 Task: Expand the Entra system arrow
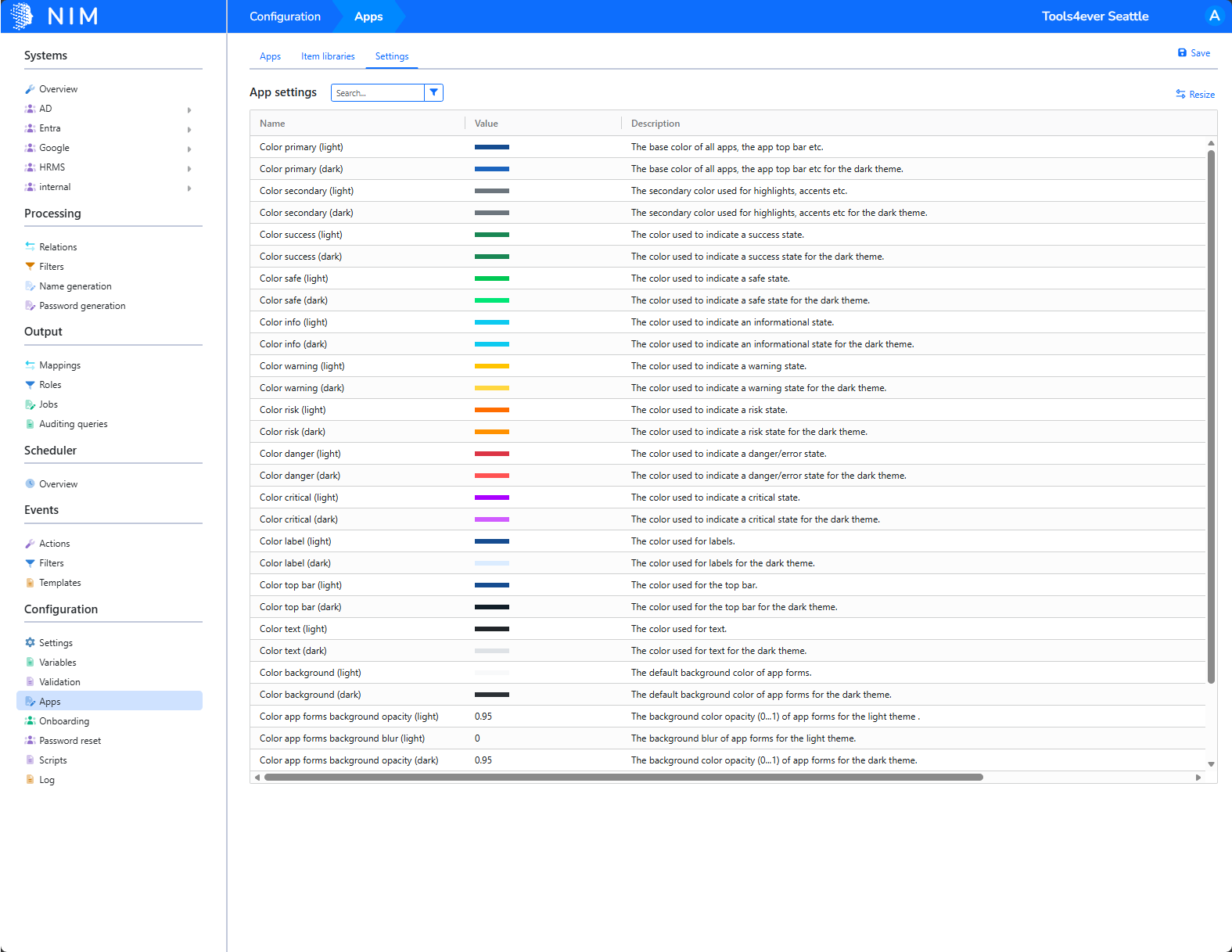click(189, 129)
